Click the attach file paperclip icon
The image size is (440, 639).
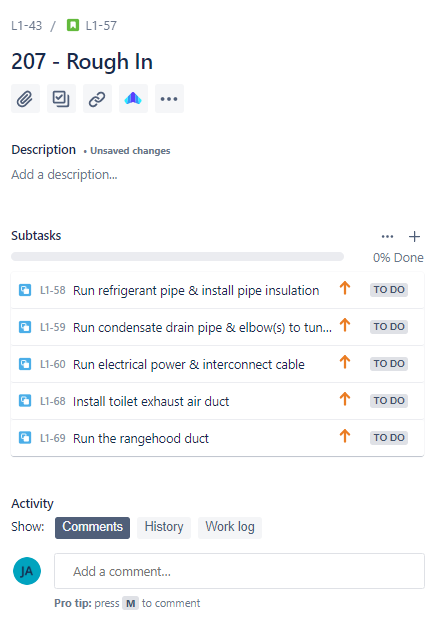(25, 99)
